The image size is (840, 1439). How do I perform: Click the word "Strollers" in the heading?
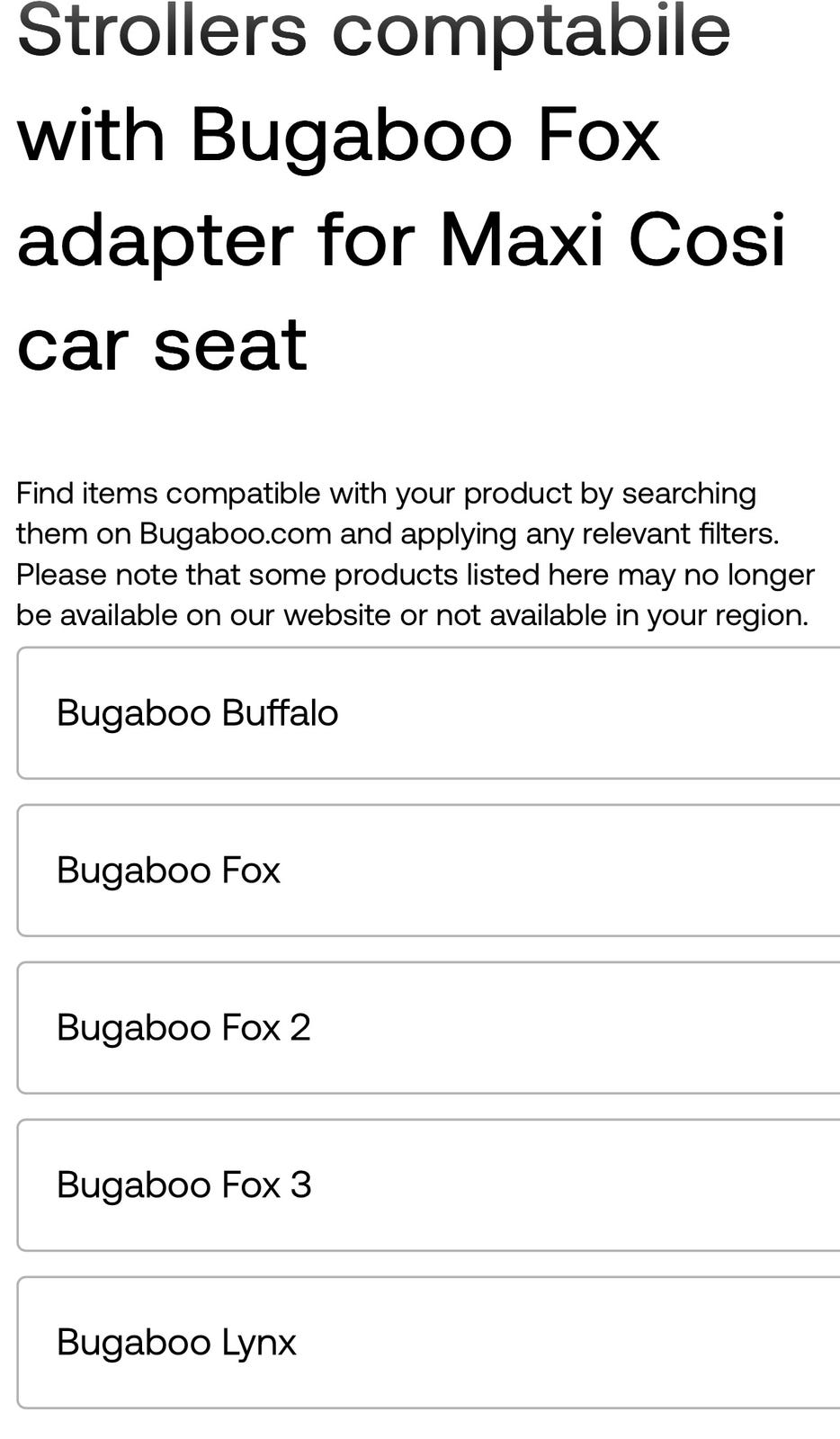[x=162, y=31]
